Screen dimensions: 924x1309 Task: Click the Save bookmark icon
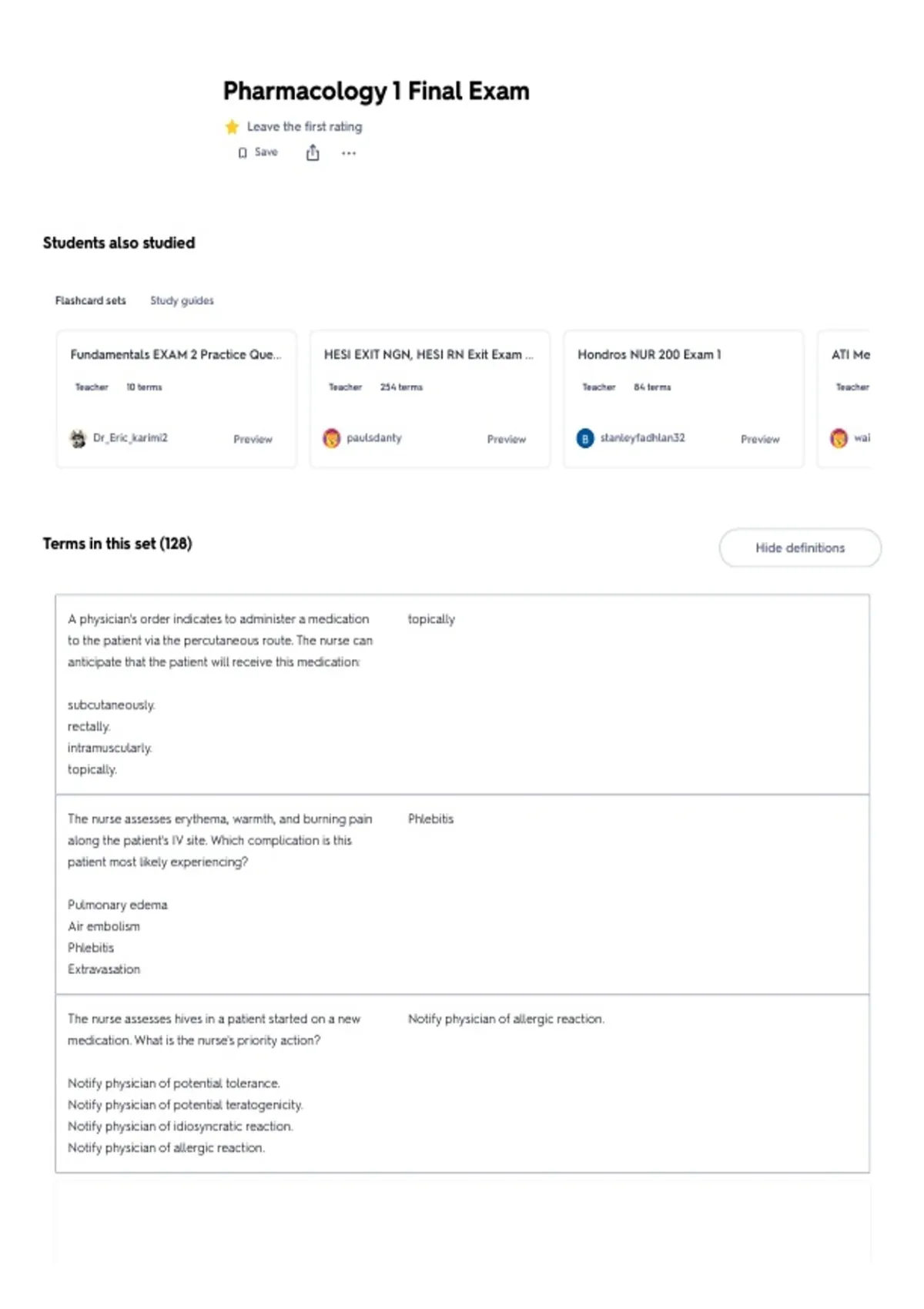[x=243, y=152]
